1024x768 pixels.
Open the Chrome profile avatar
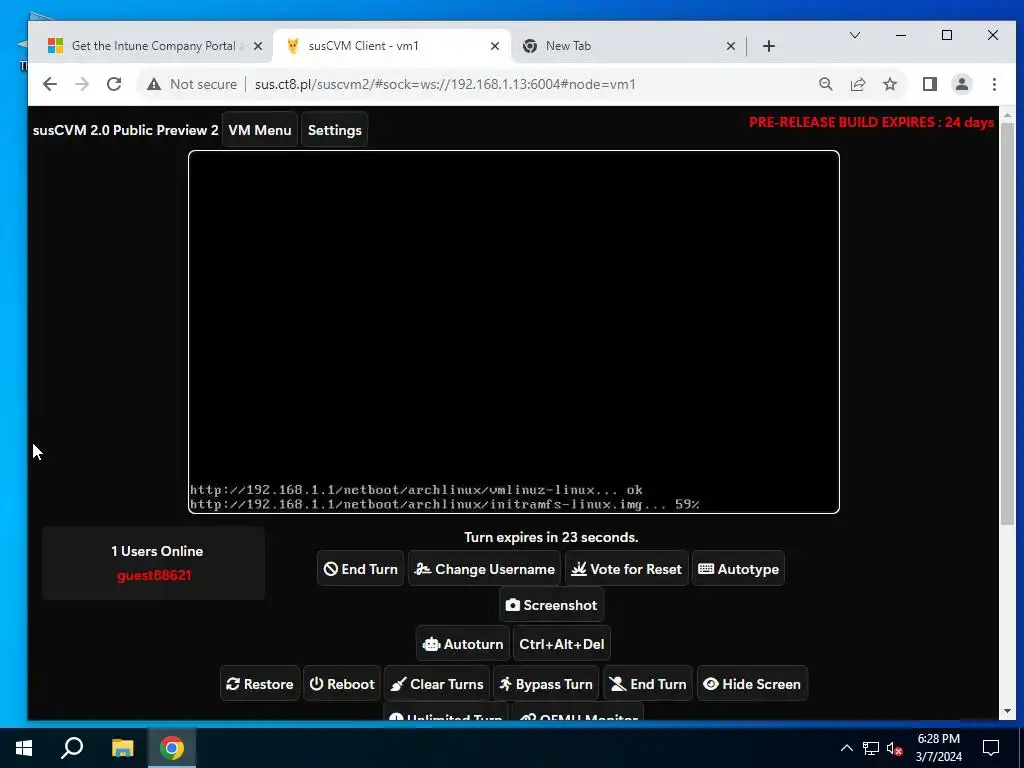click(x=961, y=84)
